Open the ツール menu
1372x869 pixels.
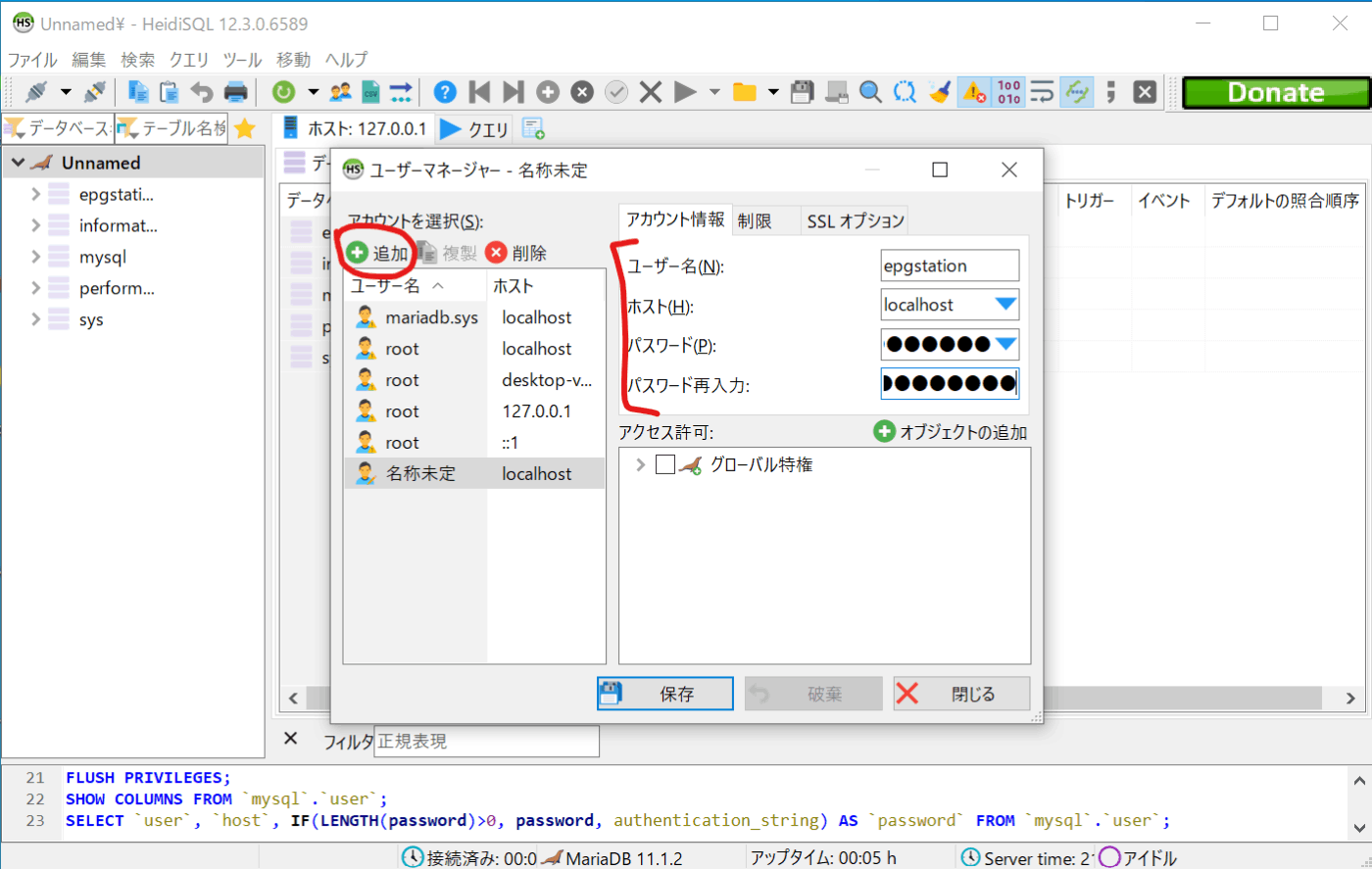242,59
